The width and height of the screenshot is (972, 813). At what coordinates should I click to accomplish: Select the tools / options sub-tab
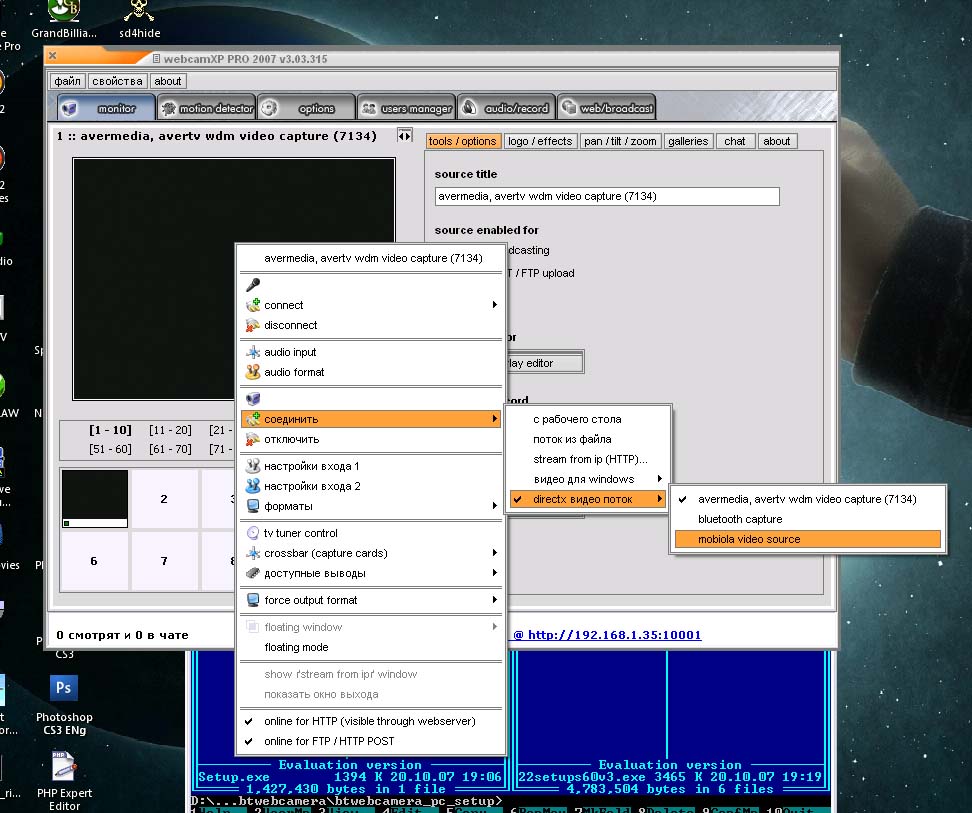tap(462, 141)
